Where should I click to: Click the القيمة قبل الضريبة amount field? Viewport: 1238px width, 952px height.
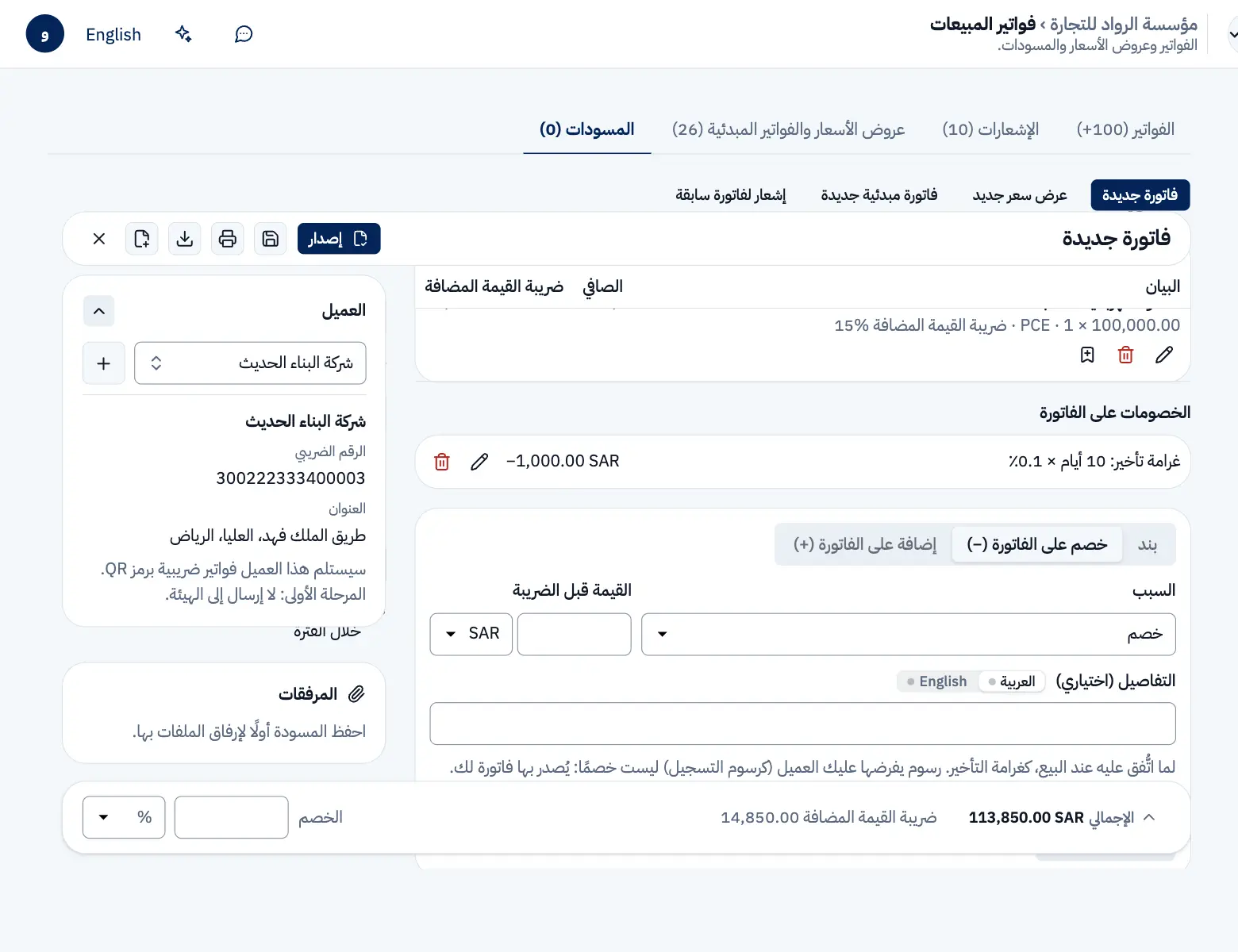[575, 634]
